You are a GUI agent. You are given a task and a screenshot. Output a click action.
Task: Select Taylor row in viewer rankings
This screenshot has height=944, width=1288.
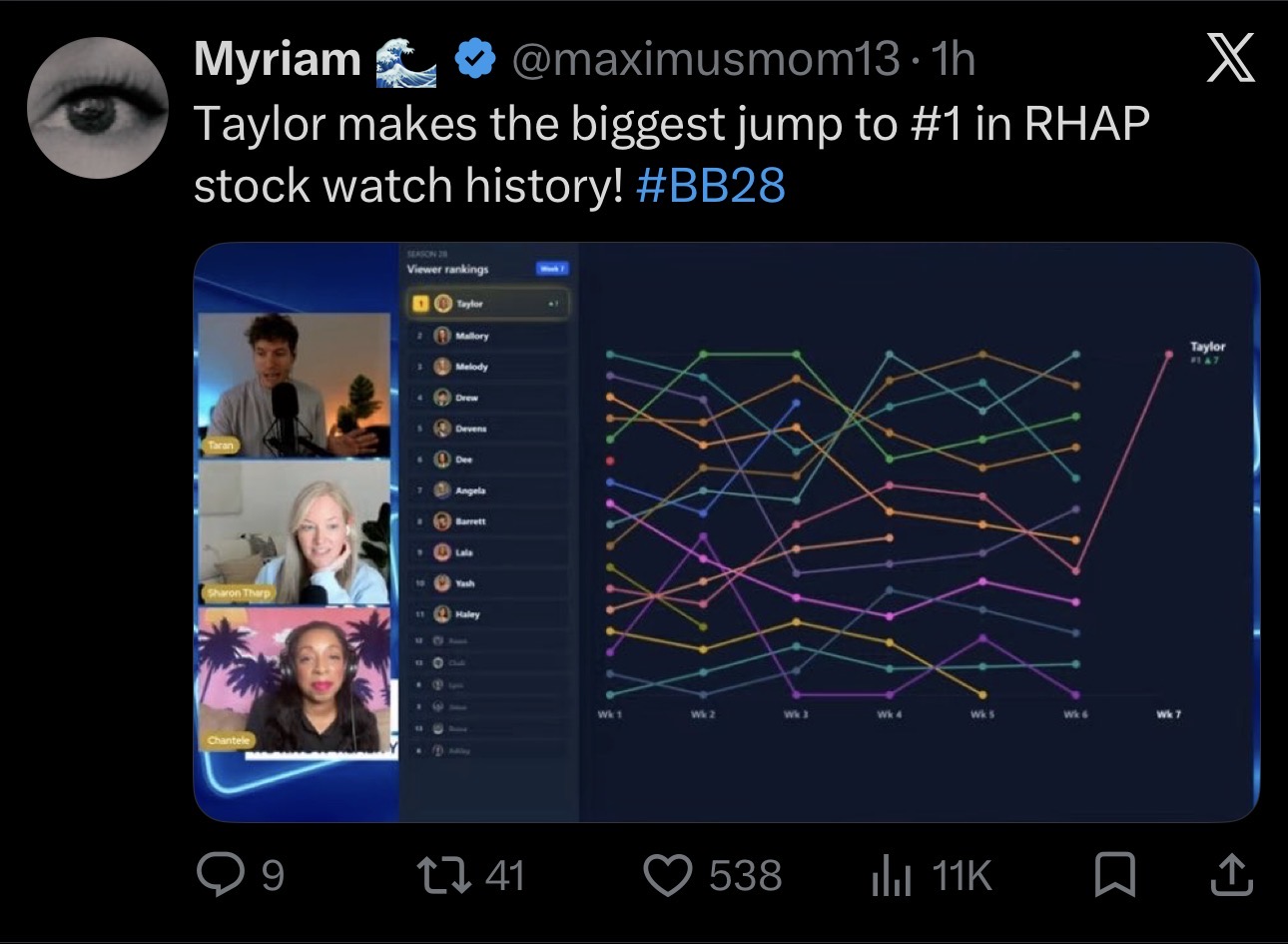tap(488, 304)
